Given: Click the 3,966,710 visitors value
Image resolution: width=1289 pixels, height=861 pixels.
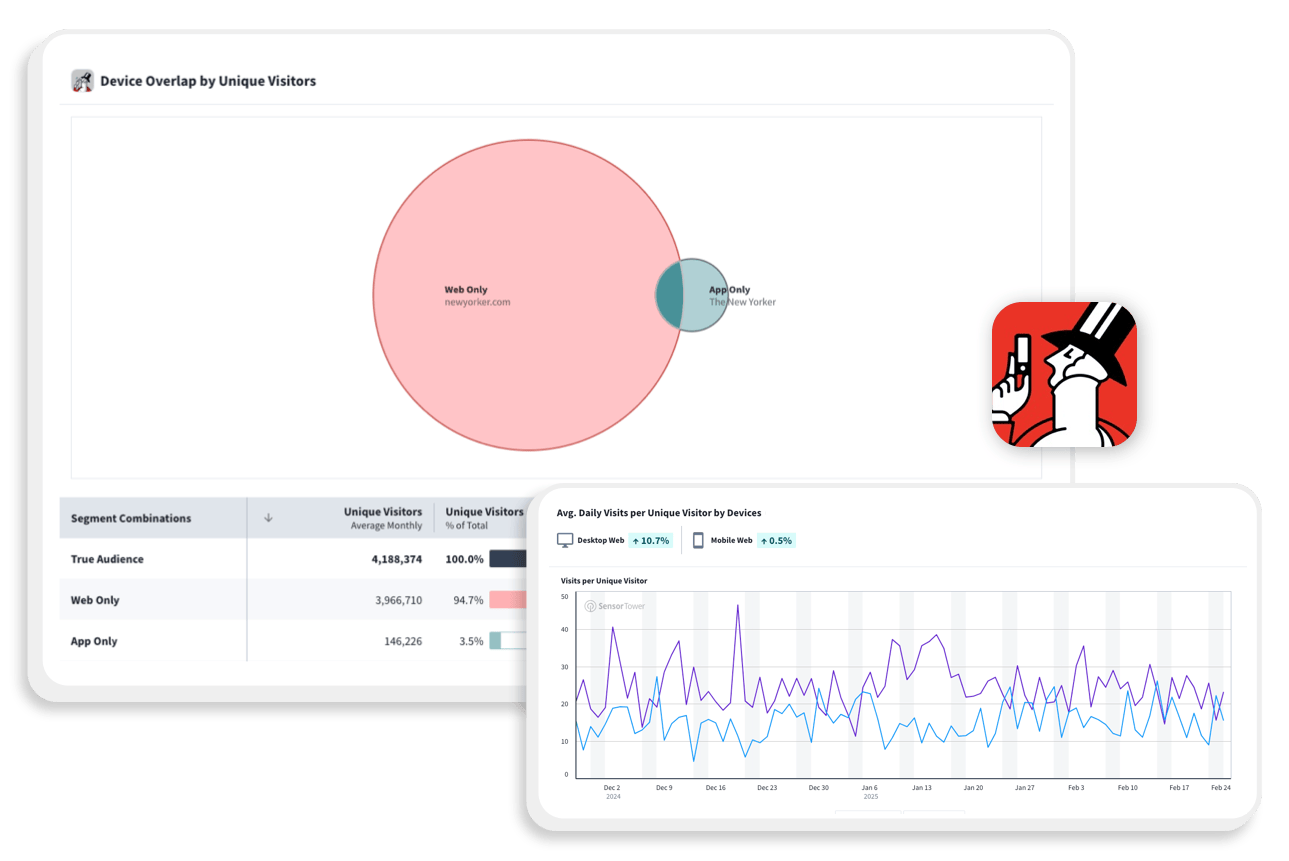Looking at the screenshot, I should pyautogui.click(x=398, y=600).
